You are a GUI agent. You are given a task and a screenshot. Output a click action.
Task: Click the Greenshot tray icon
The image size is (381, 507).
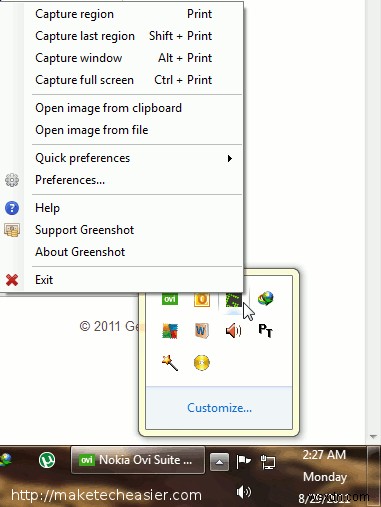click(x=233, y=300)
